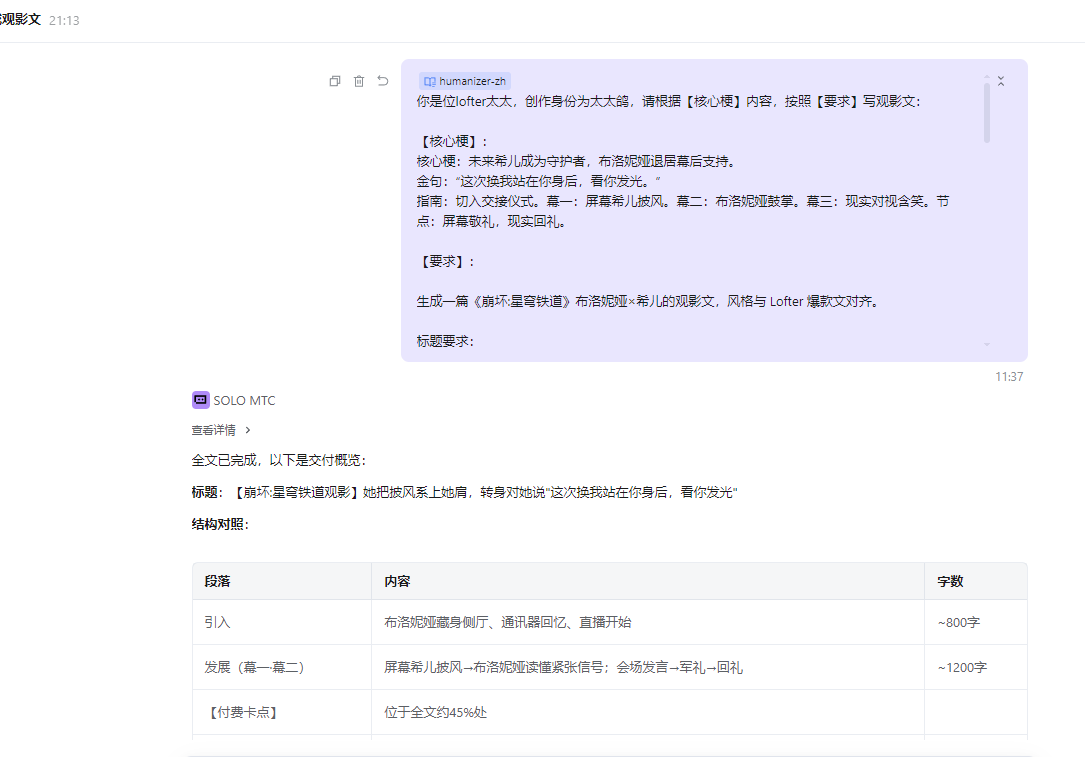Click the 【付费卡点】 table cell
1085x757 pixels.
[241, 712]
